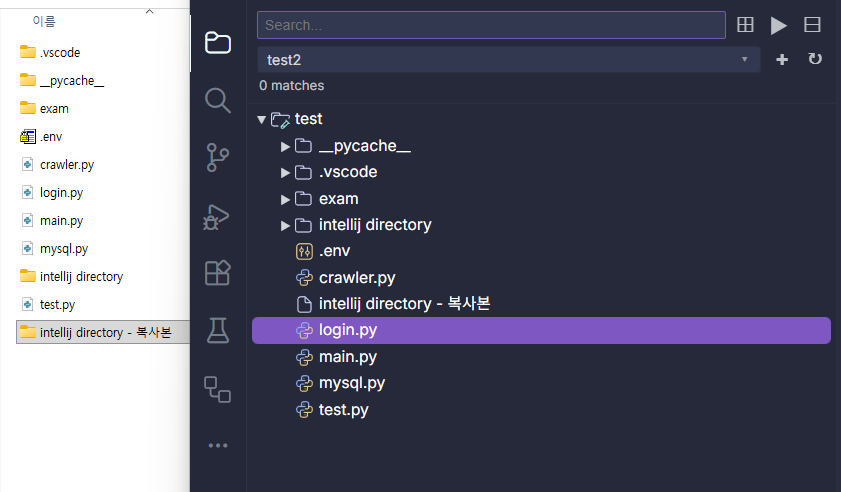Image resolution: width=841 pixels, height=492 pixels.
Task: Open the Search magnifier in activity bar
Action: pyautogui.click(x=218, y=100)
